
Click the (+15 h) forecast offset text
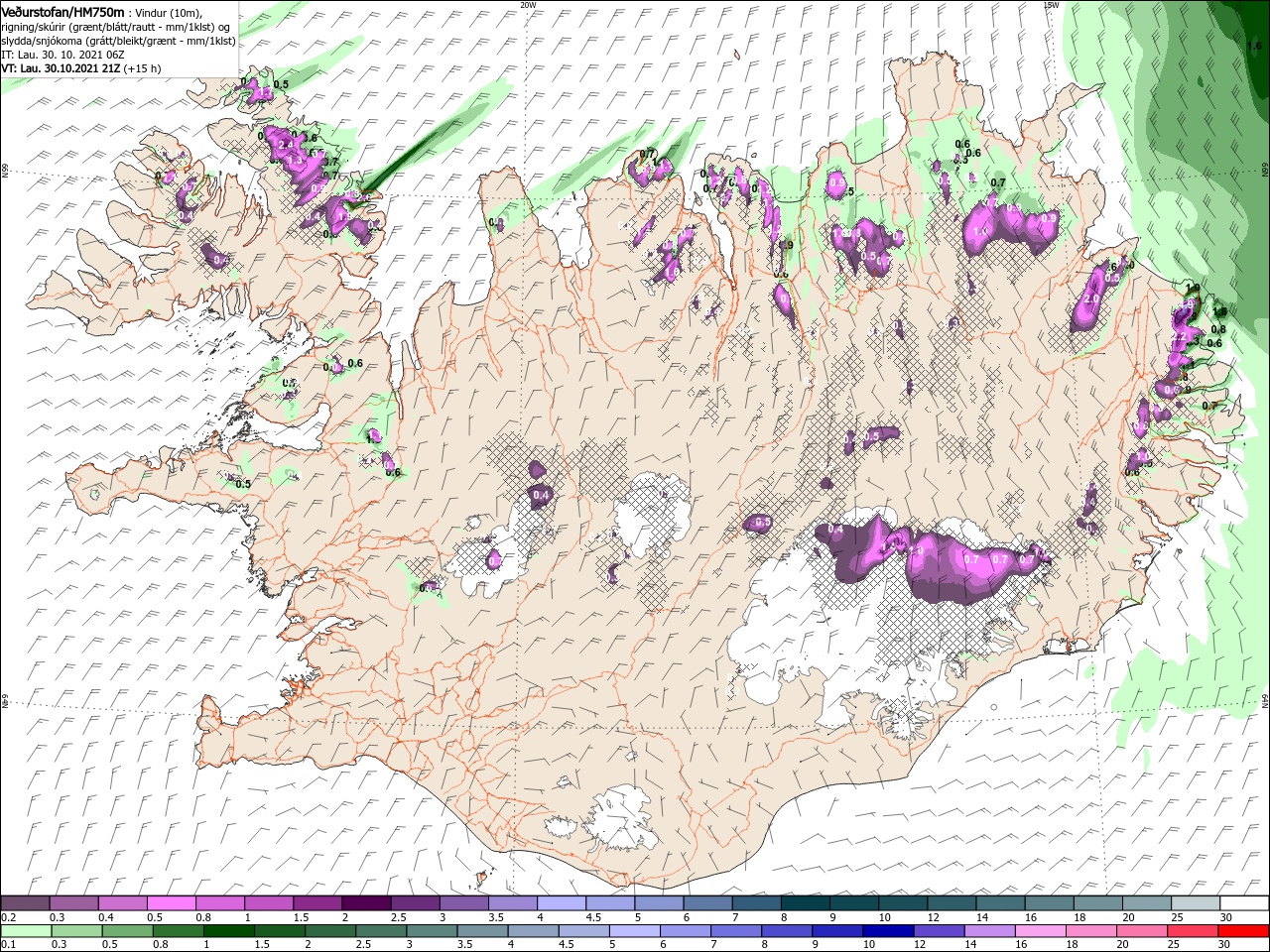click(x=142, y=68)
